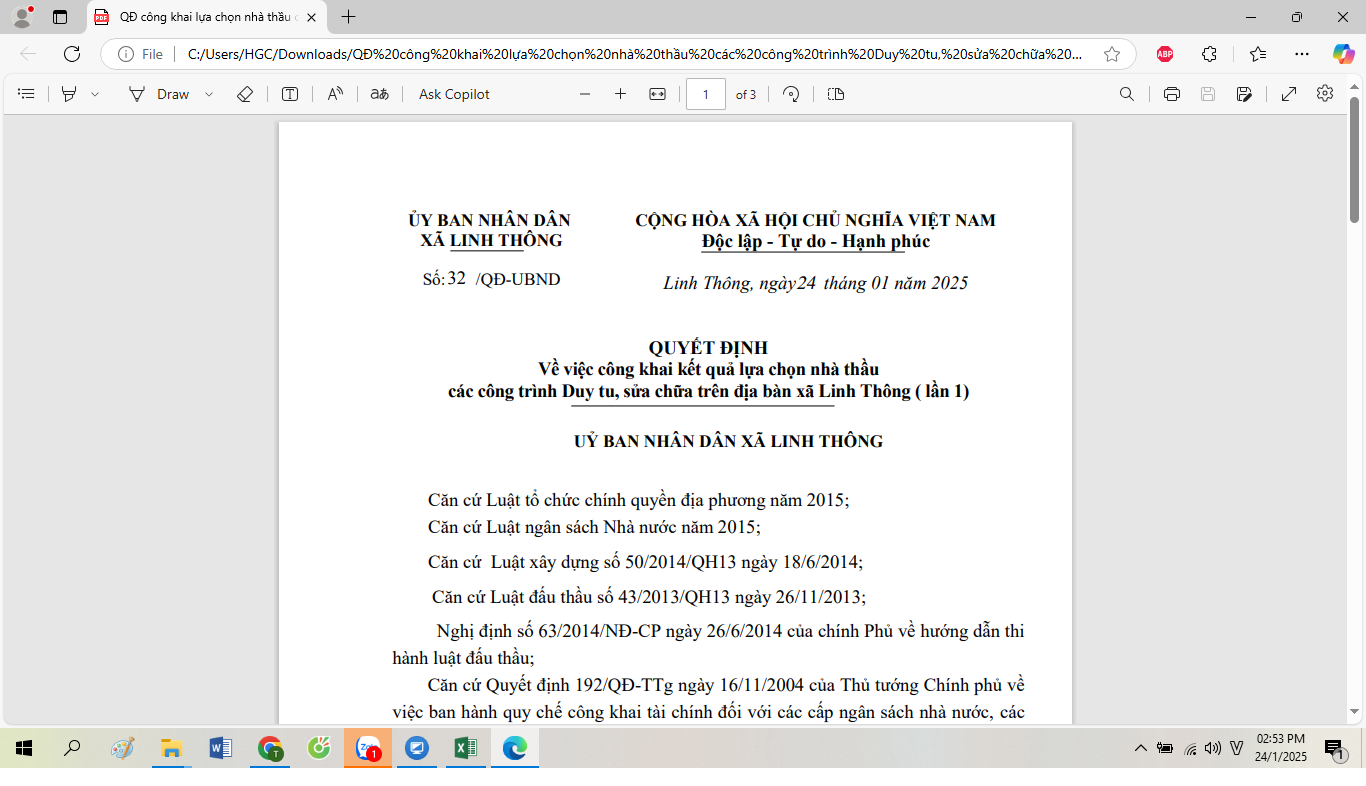
Task: Open the ABP extension
Action: 1165,54
